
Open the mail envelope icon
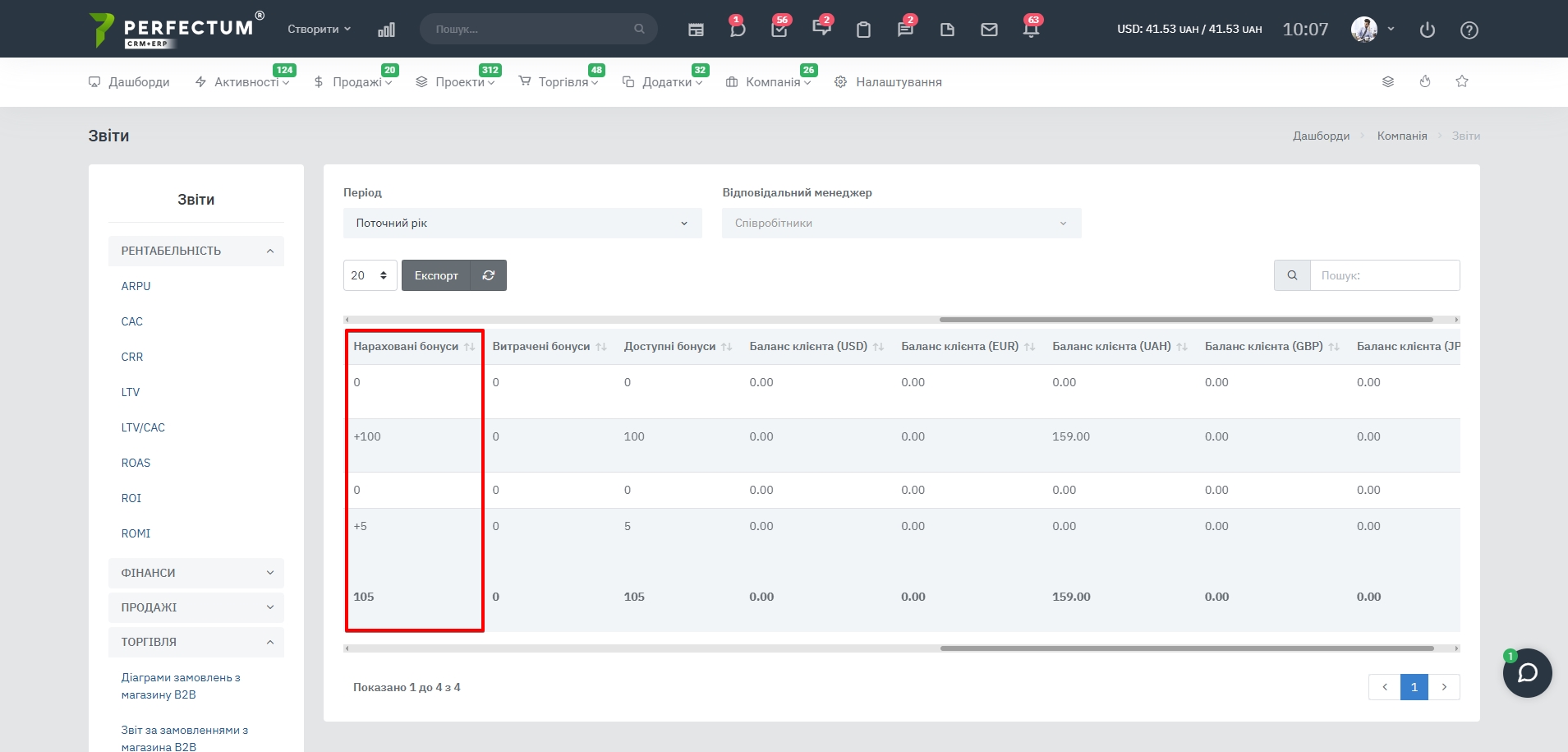(989, 30)
